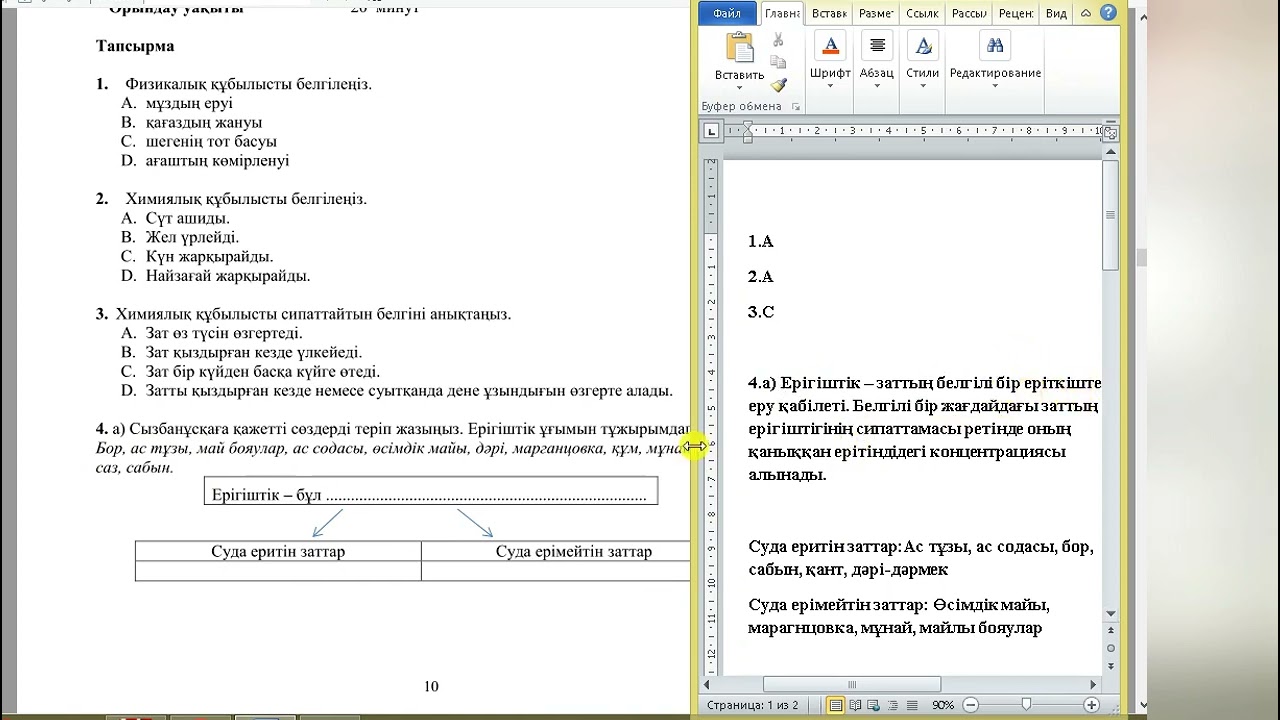Toggle the View Ruler button

pyautogui.click(x=1110, y=132)
